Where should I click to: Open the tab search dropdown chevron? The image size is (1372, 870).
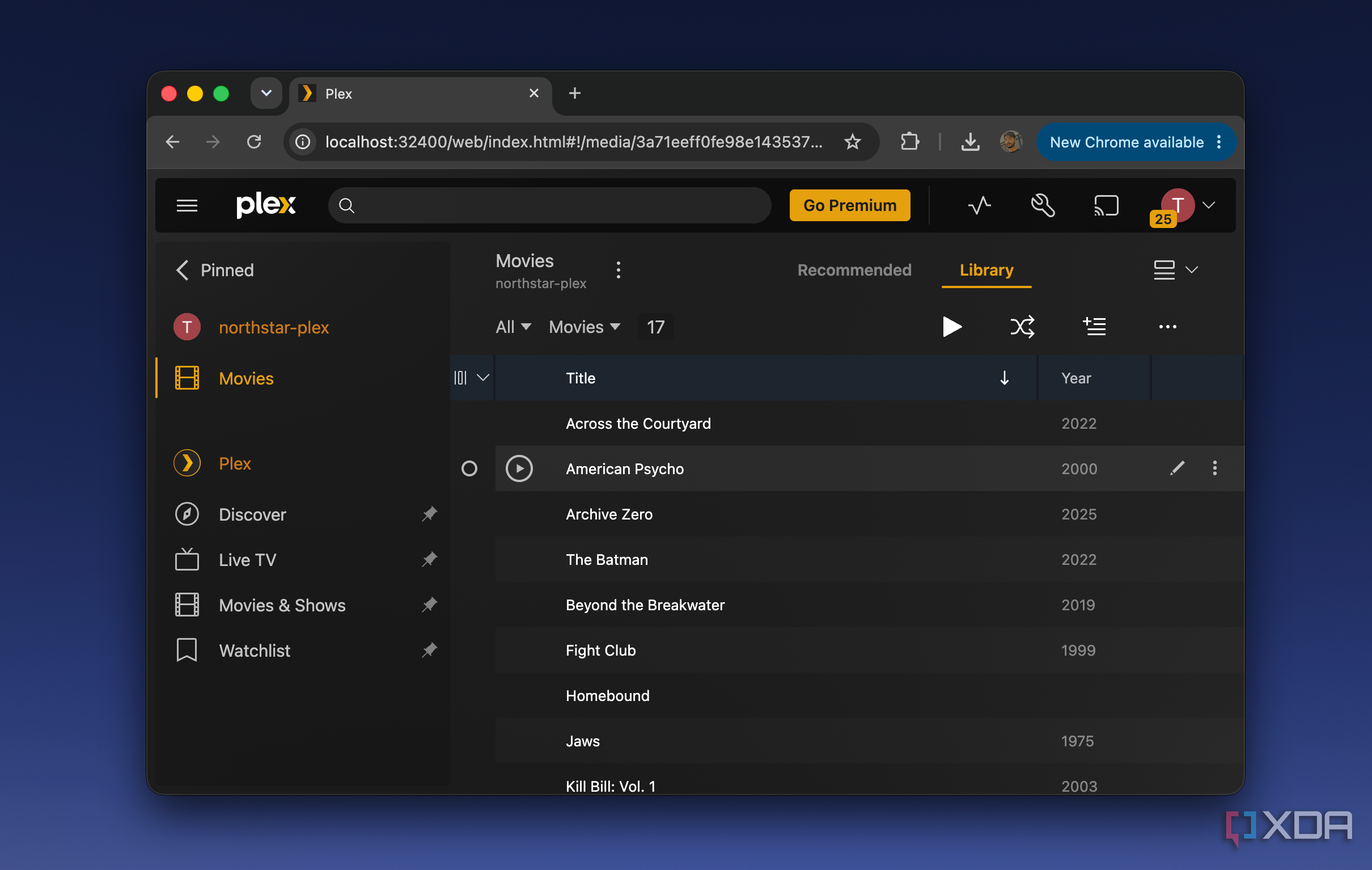pyautogui.click(x=266, y=93)
